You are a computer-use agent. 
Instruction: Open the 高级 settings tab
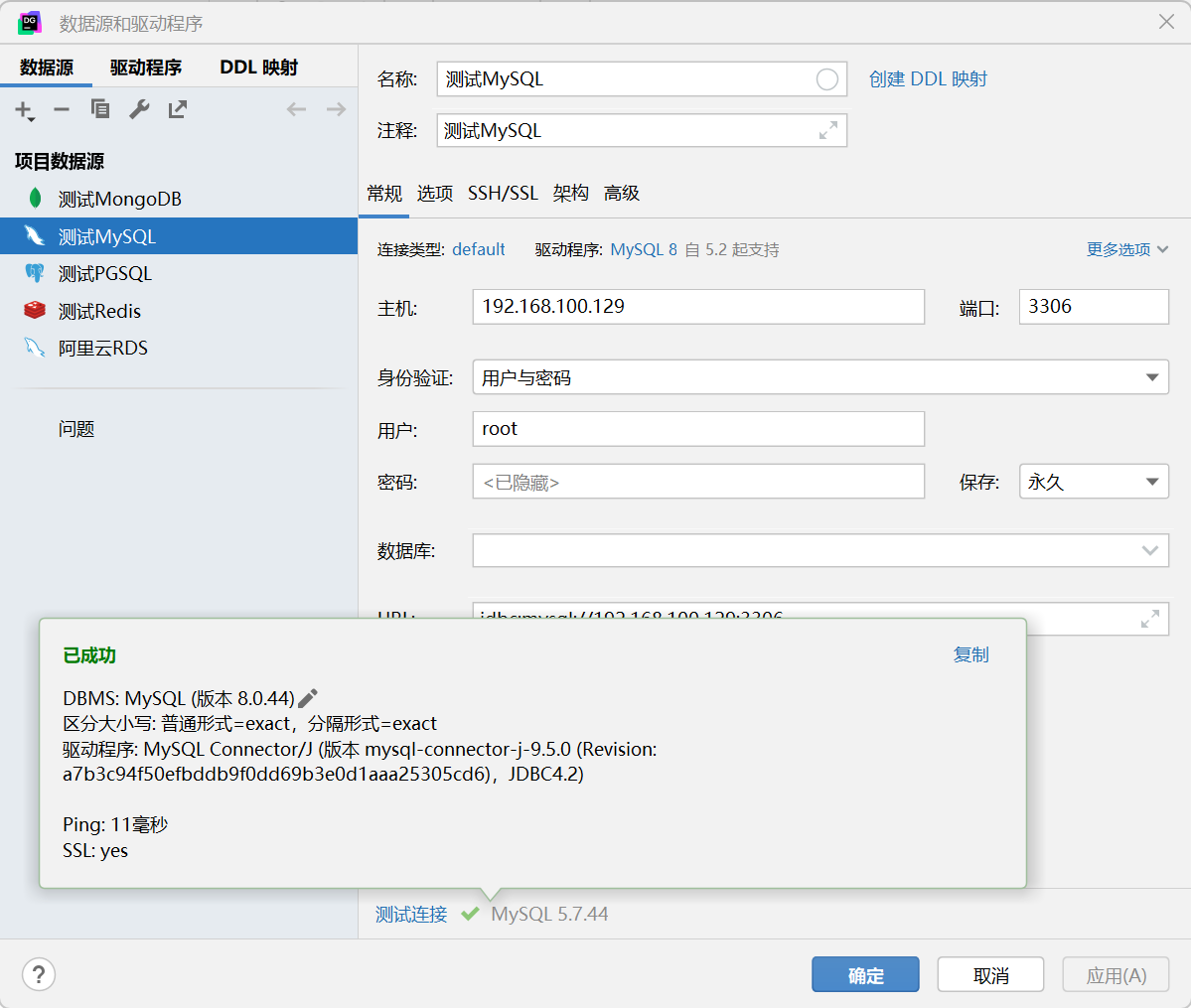(x=621, y=193)
